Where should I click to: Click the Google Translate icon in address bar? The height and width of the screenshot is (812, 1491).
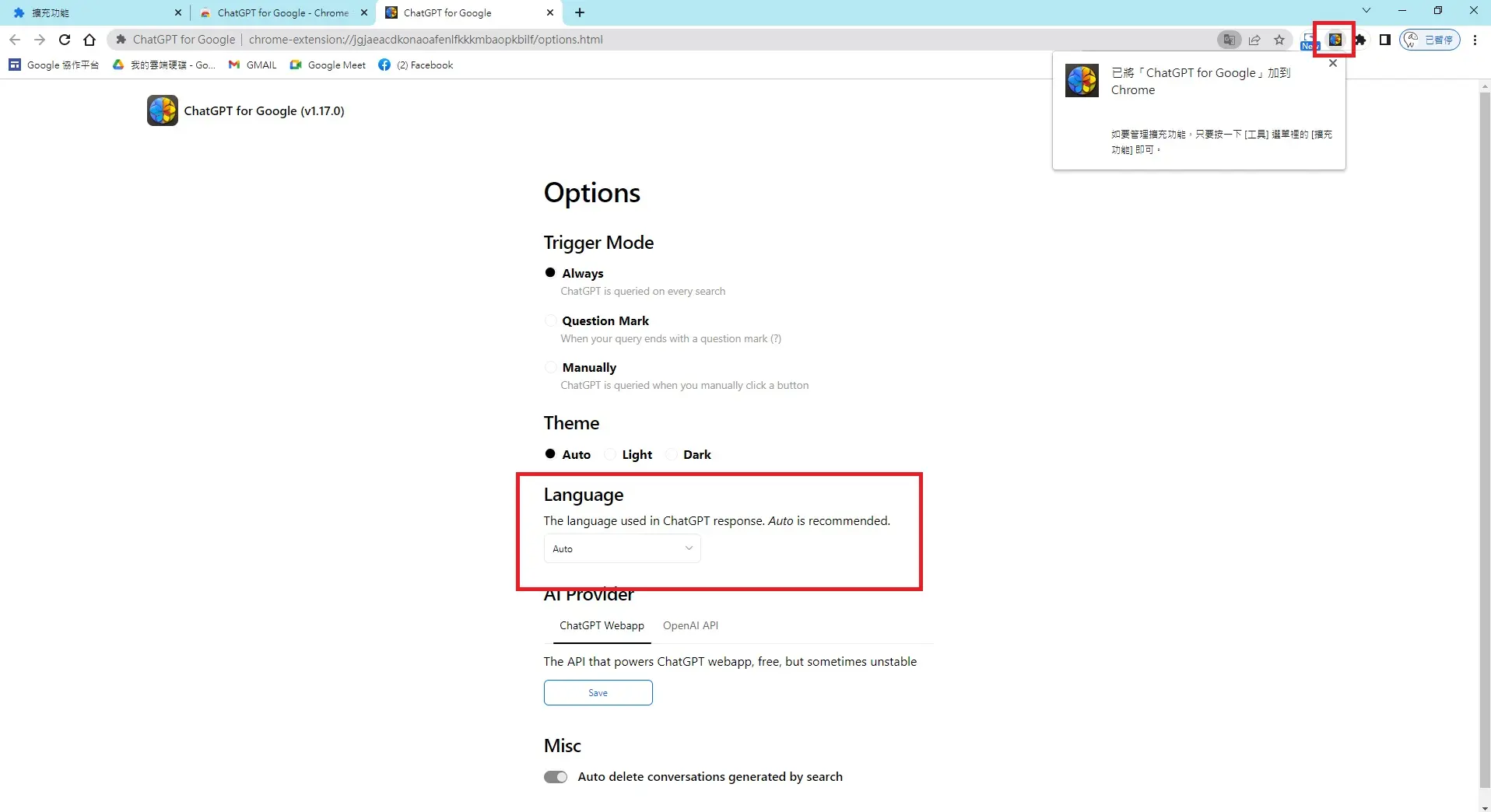pyautogui.click(x=1229, y=40)
